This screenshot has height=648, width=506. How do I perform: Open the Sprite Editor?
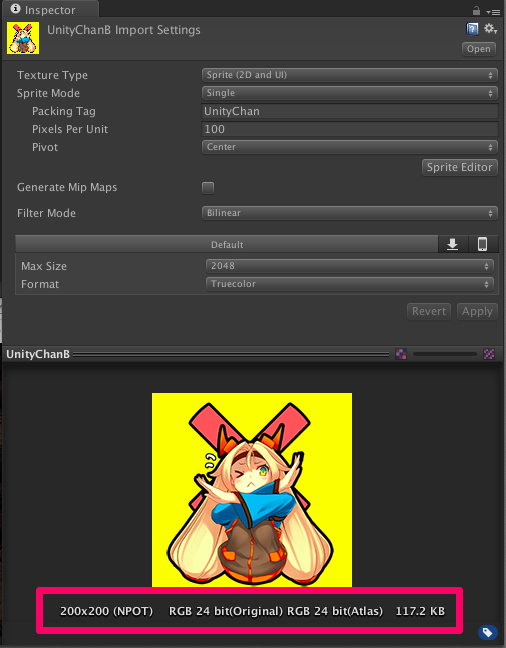460,167
